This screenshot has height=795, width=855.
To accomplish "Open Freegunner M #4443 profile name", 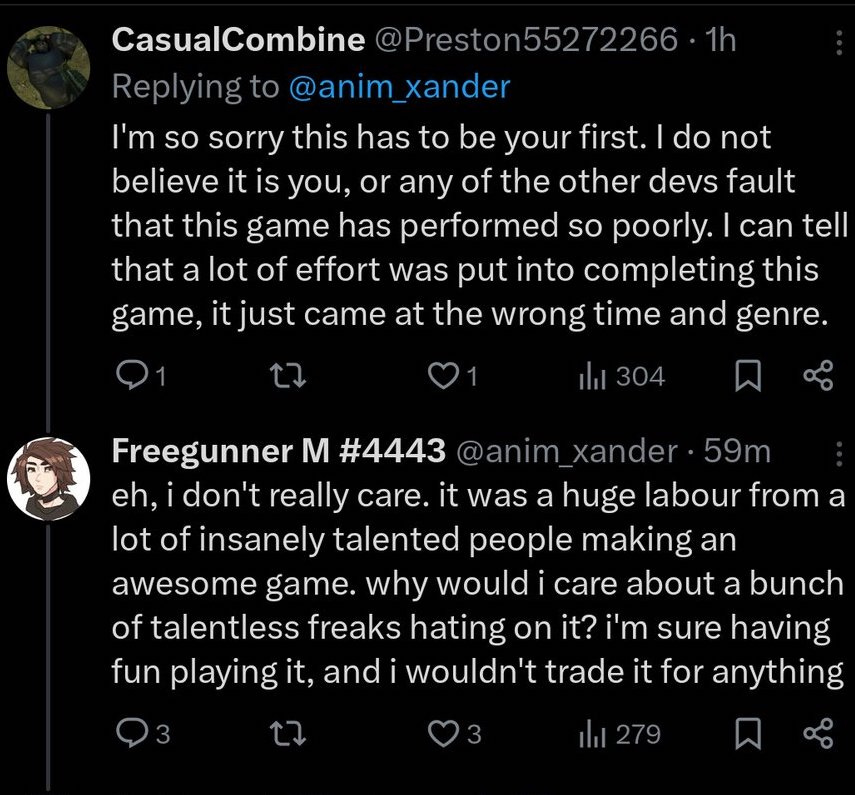I will click(x=278, y=452).
